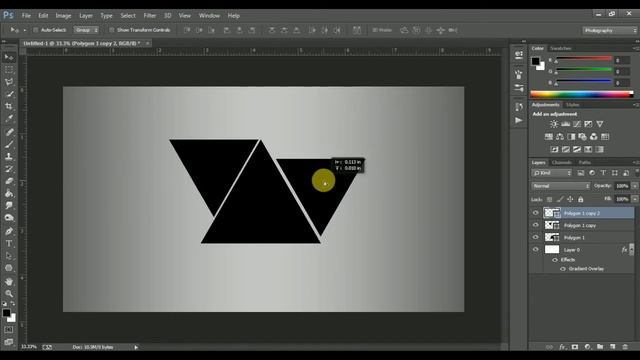This screenshot has width=640, height=360.
Task: Add a Brightness/Contrast adjustment
Action: (554, 124)
